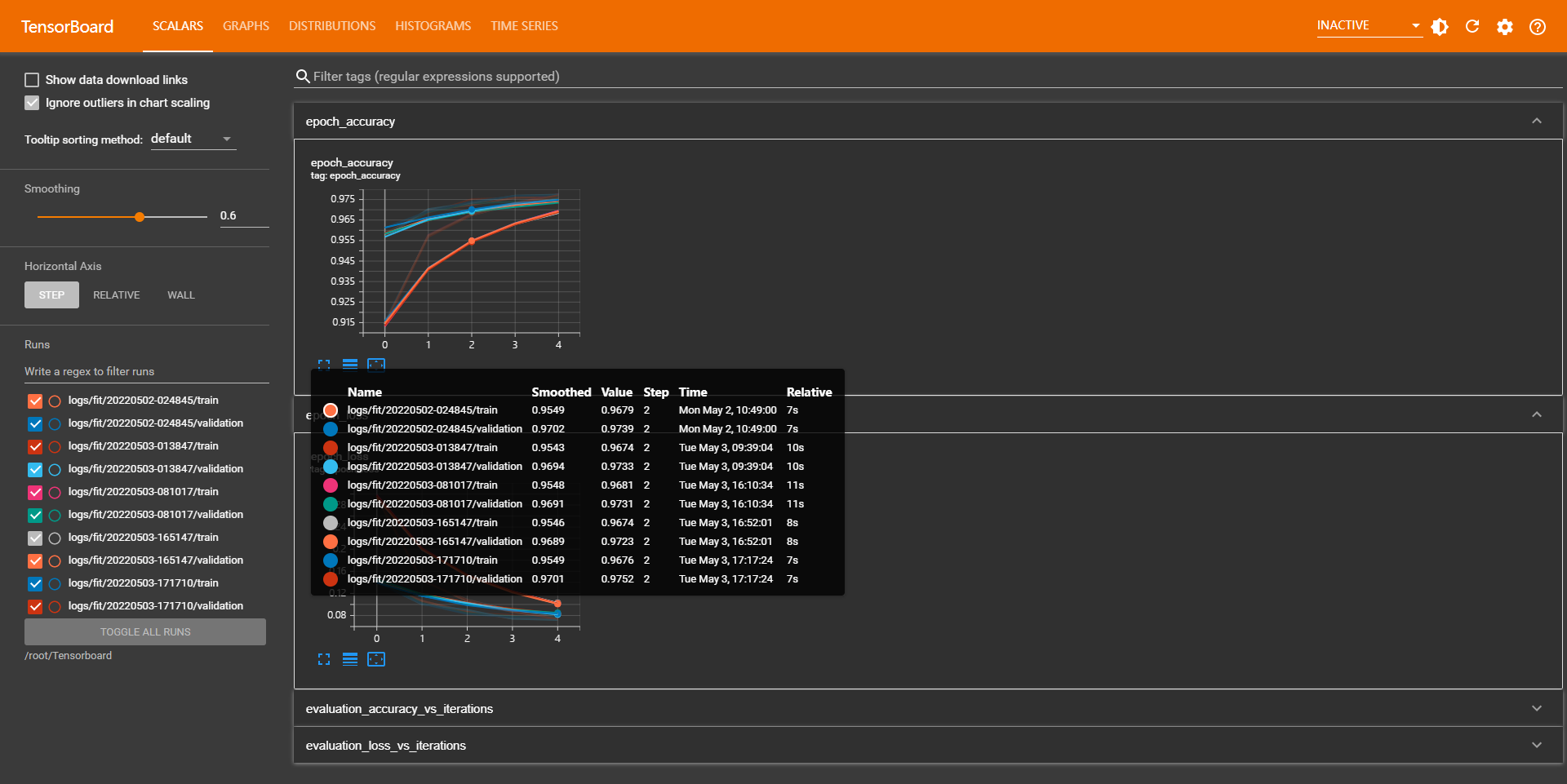Set horizontal axis to RELATIVE

point(117,295)
